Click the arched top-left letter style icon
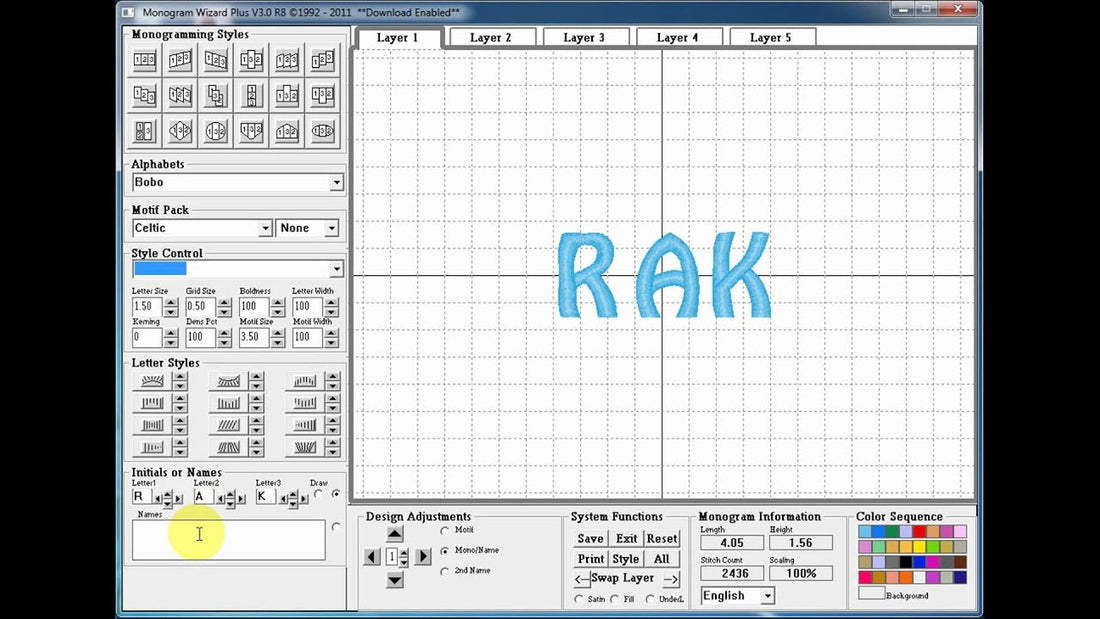This screenshot has height=619, width=1100. 152,381
